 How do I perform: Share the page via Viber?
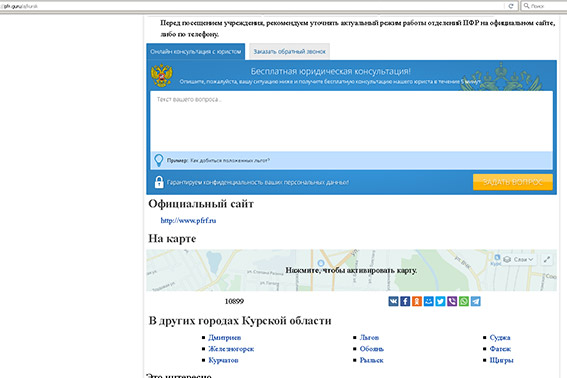452,301
